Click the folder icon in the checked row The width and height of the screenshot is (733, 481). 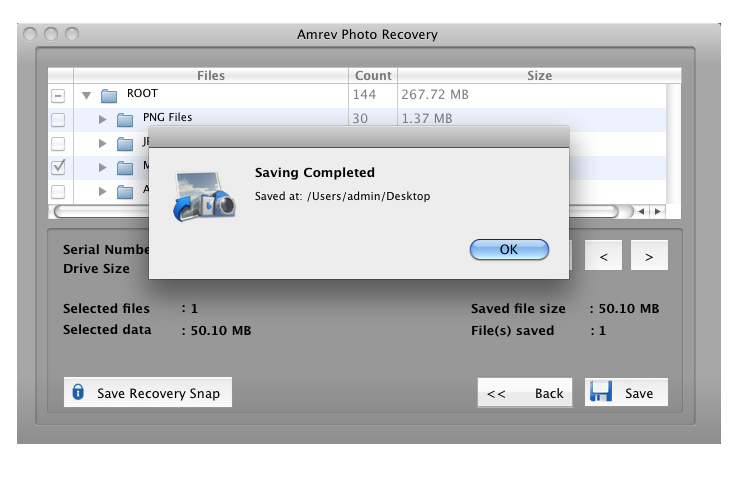(x=125, y=168)
